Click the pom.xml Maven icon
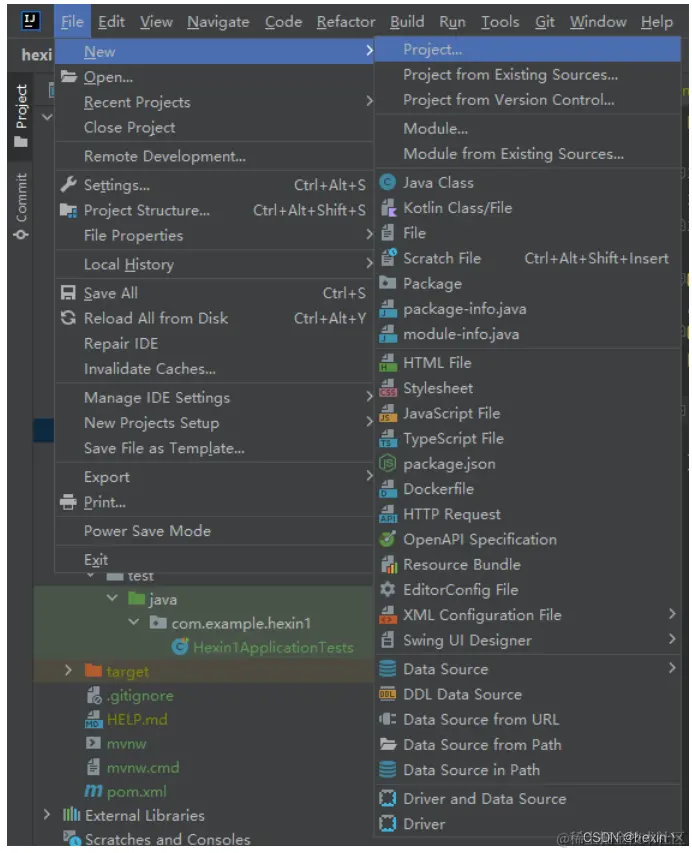 [x=94, y=791]
